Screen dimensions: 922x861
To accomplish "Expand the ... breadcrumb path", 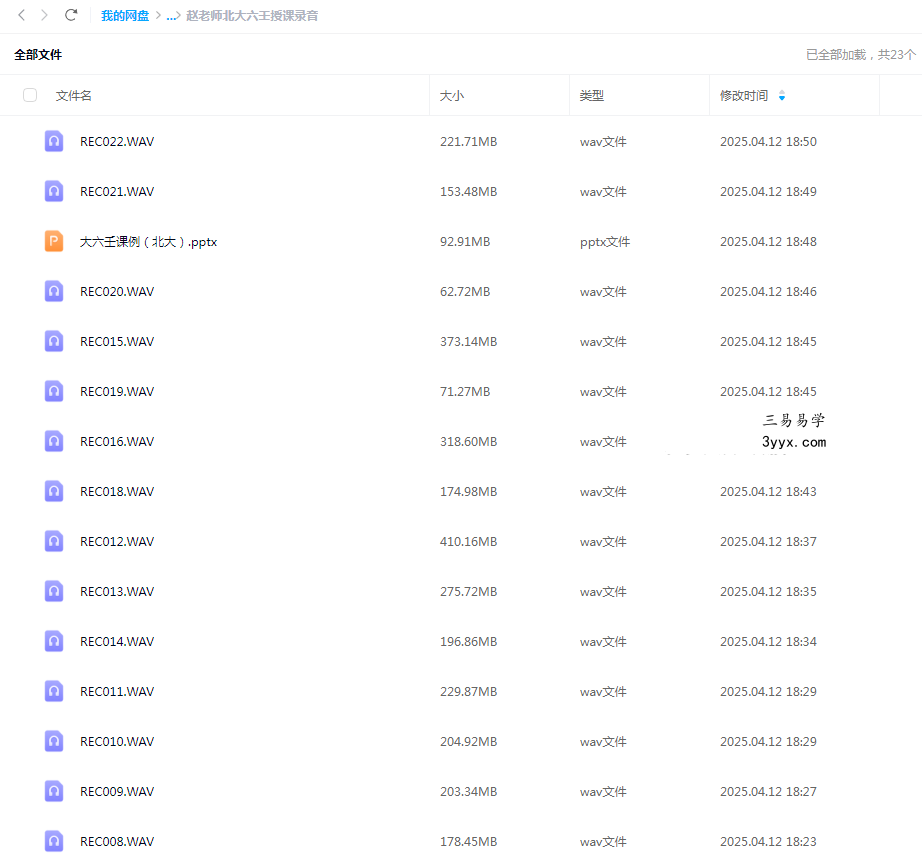I will click(172, 16).
